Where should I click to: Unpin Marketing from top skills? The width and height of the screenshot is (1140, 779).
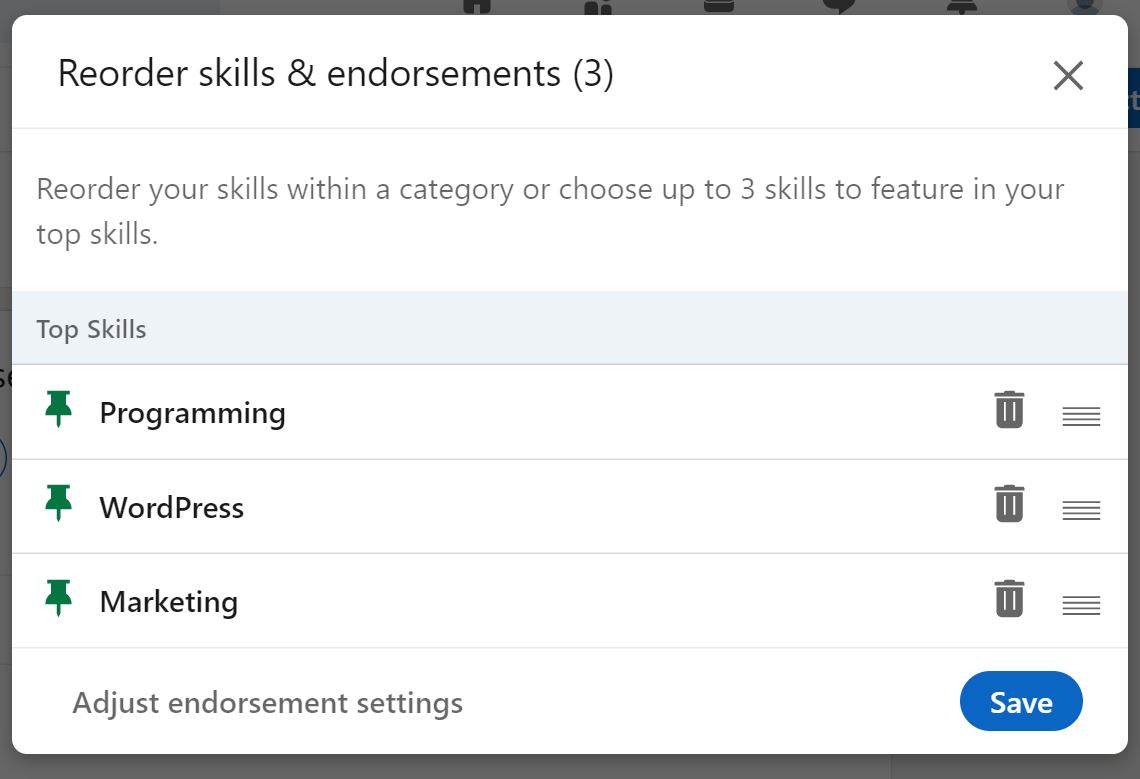(59, 599)
